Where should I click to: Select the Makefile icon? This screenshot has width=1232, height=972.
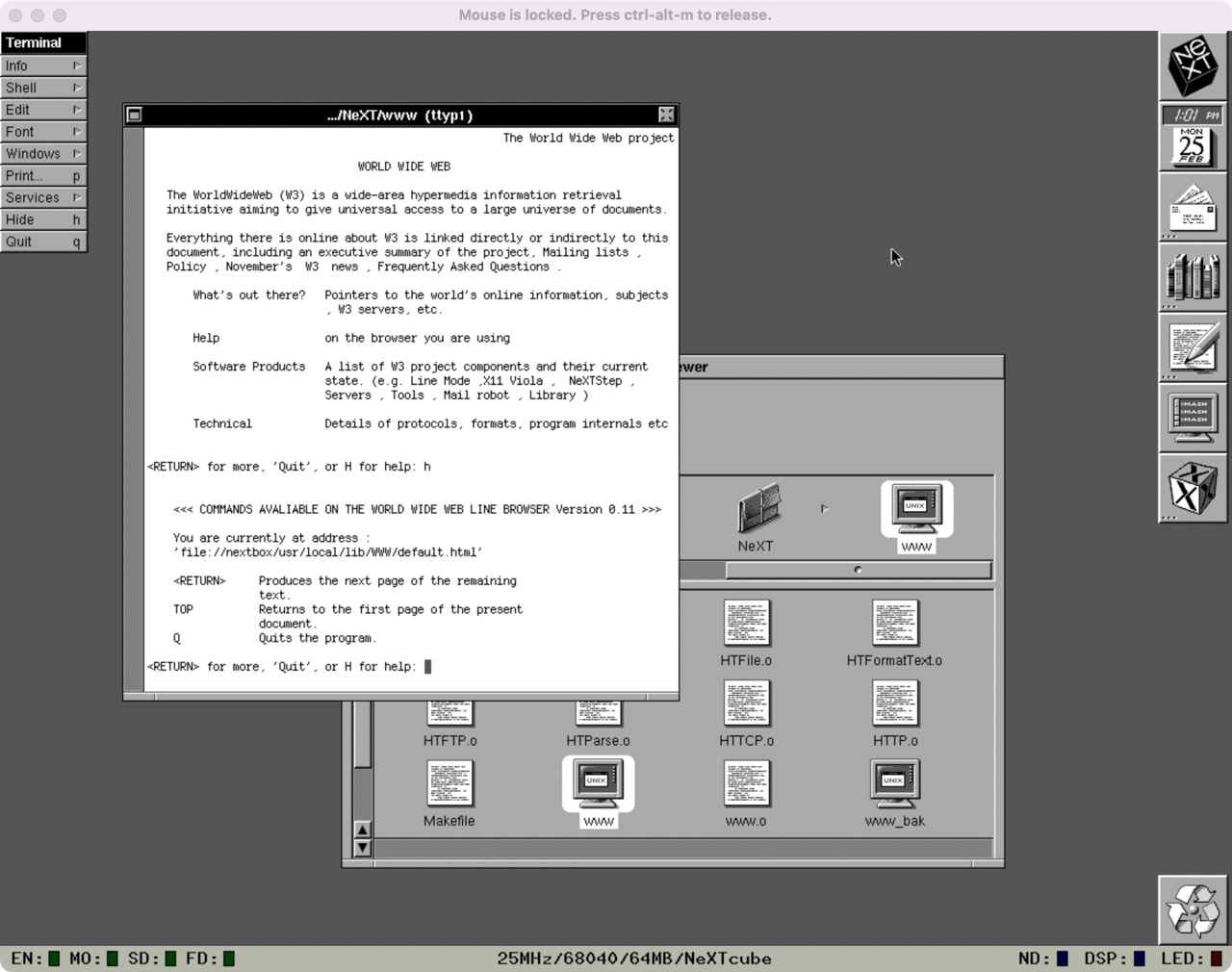tap(449, 783)
